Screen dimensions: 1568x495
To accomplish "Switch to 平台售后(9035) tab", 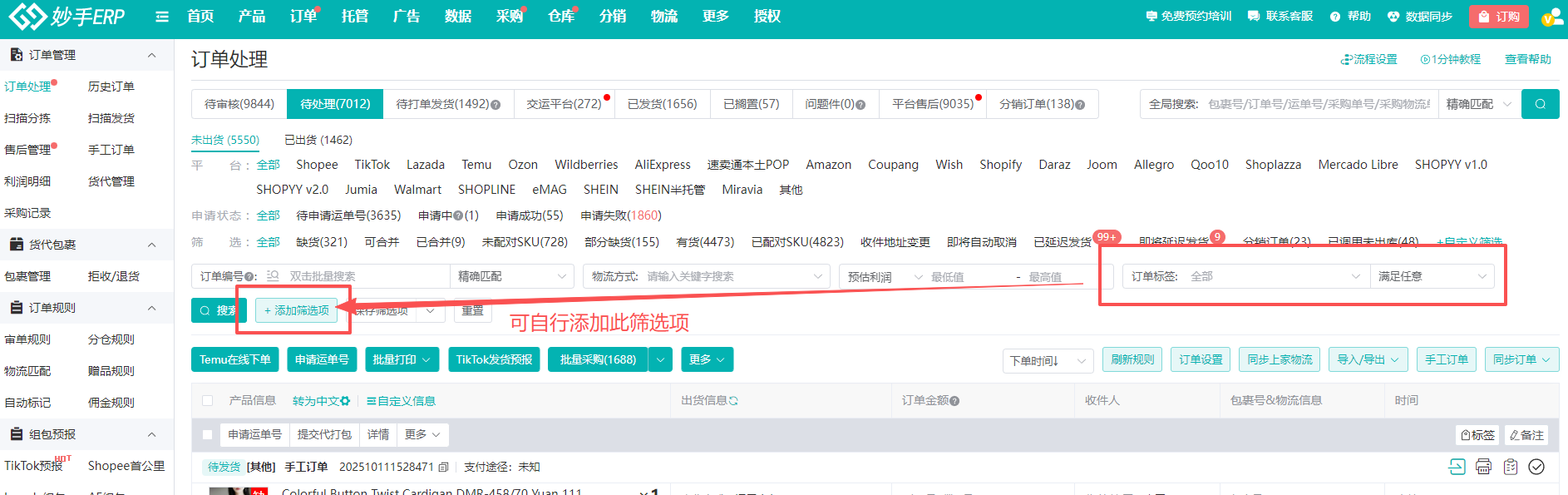I will (x=933, y=104).
